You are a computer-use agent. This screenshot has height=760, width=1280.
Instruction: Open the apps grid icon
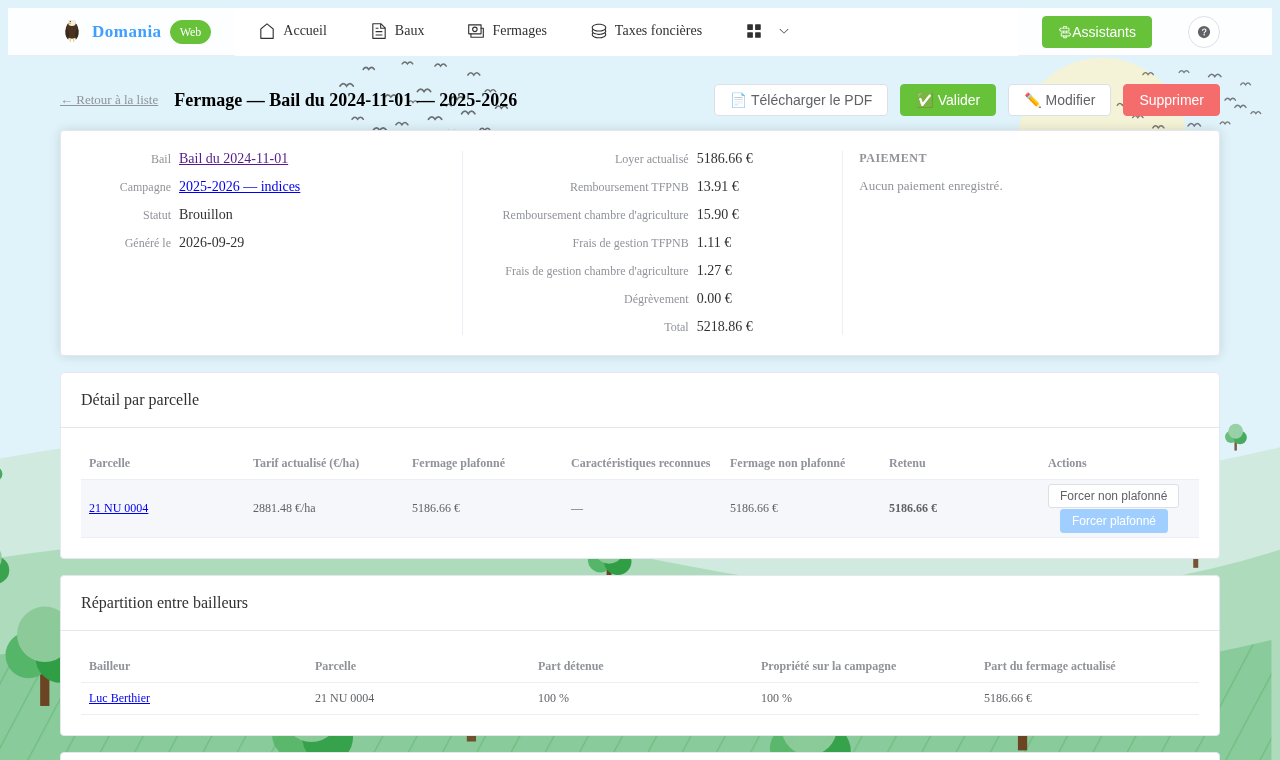click(754, 31)
